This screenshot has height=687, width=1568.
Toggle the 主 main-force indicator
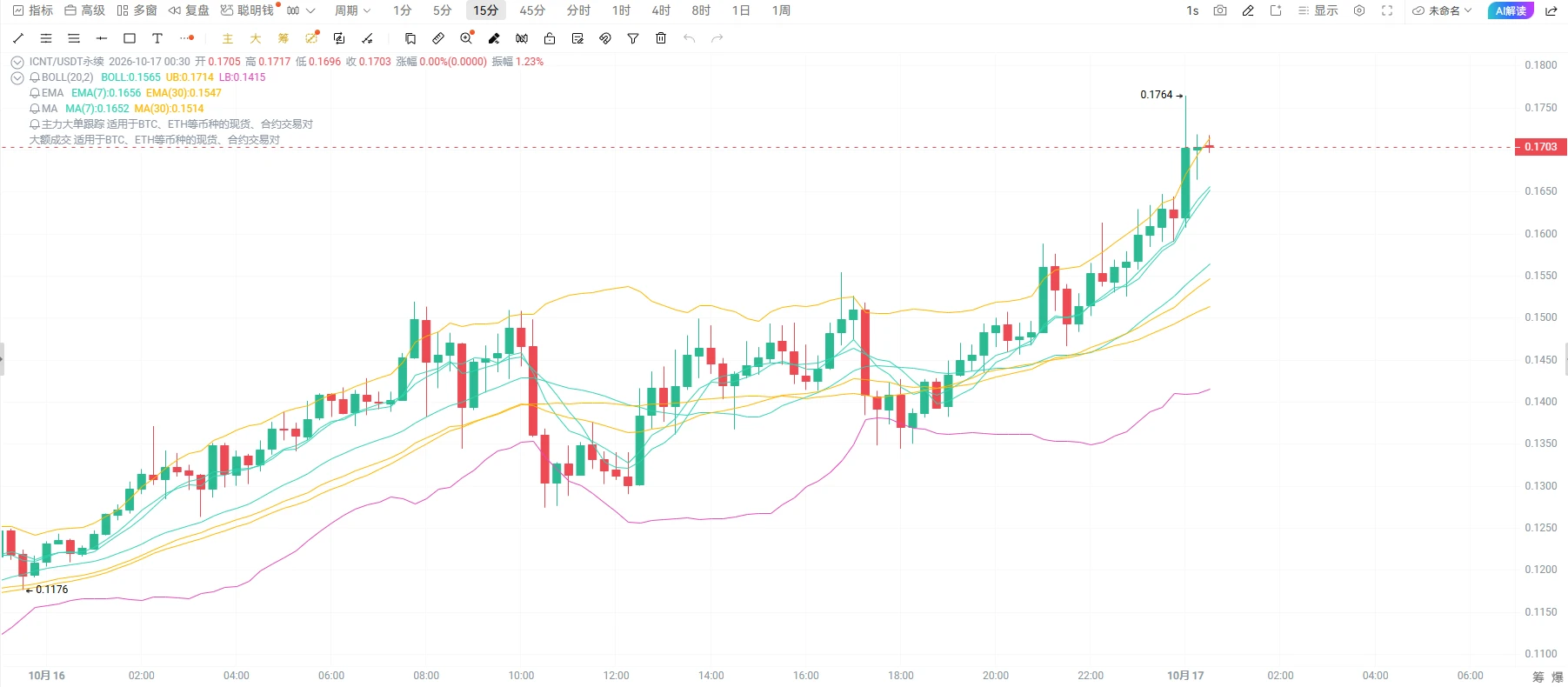pos(228,38)
